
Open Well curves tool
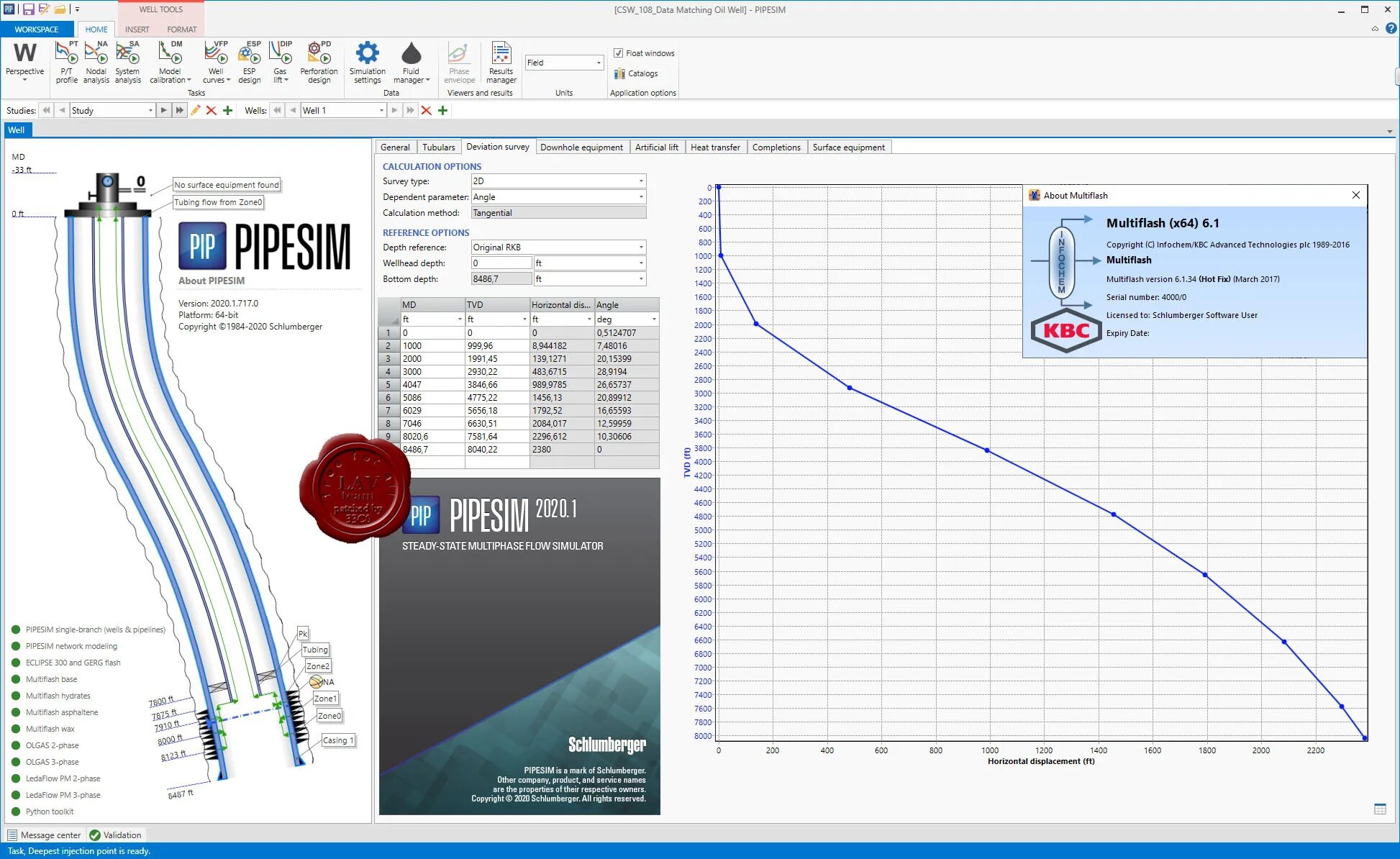[216, 63]
